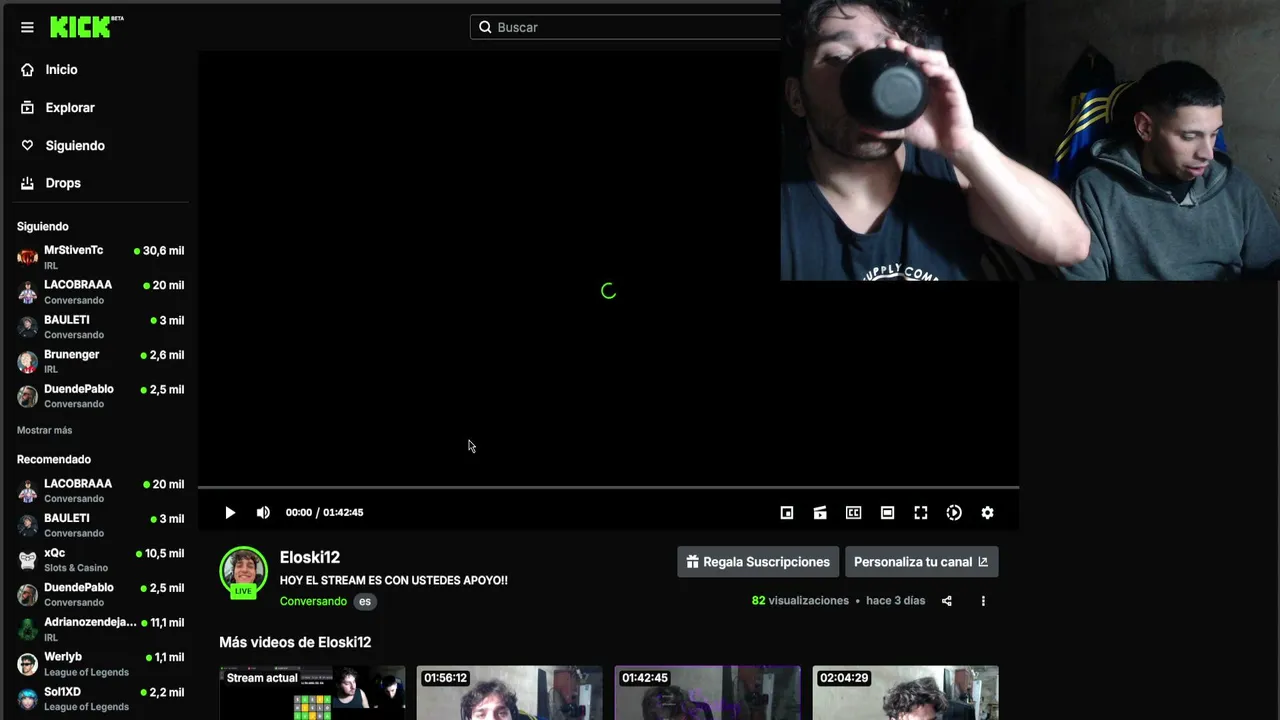Click the '30,6 mil' viewer count
Image resolution: width=1280 pixels, height=720 pixels.
[x=163, y=251]
